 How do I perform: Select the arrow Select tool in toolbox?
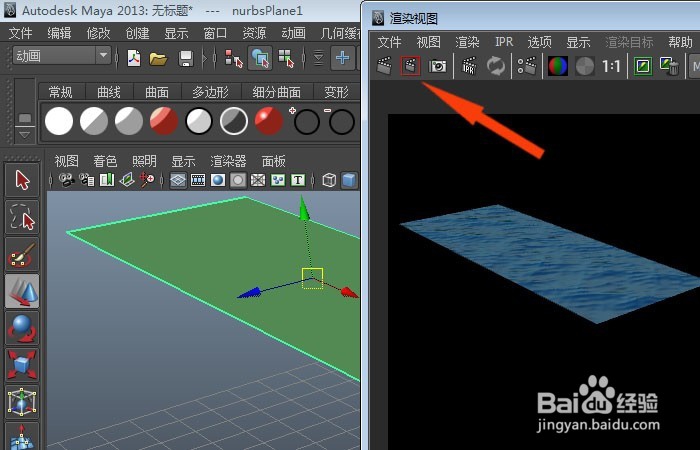(x=22, y=180)
